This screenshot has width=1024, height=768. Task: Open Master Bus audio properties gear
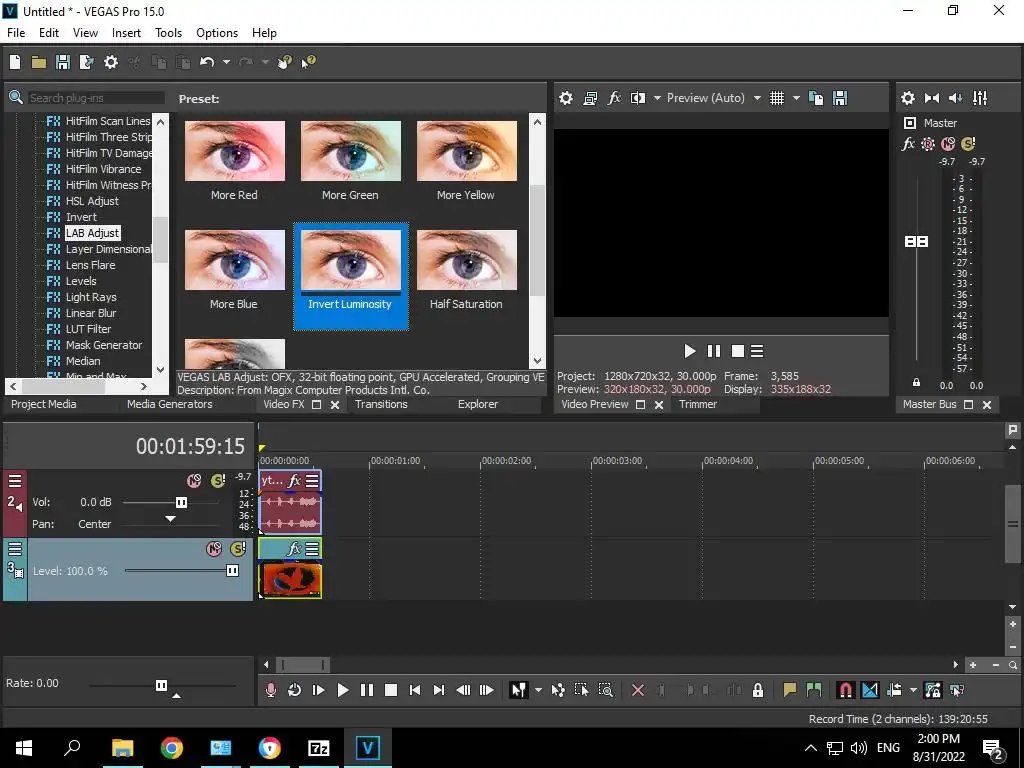point(908,98)
